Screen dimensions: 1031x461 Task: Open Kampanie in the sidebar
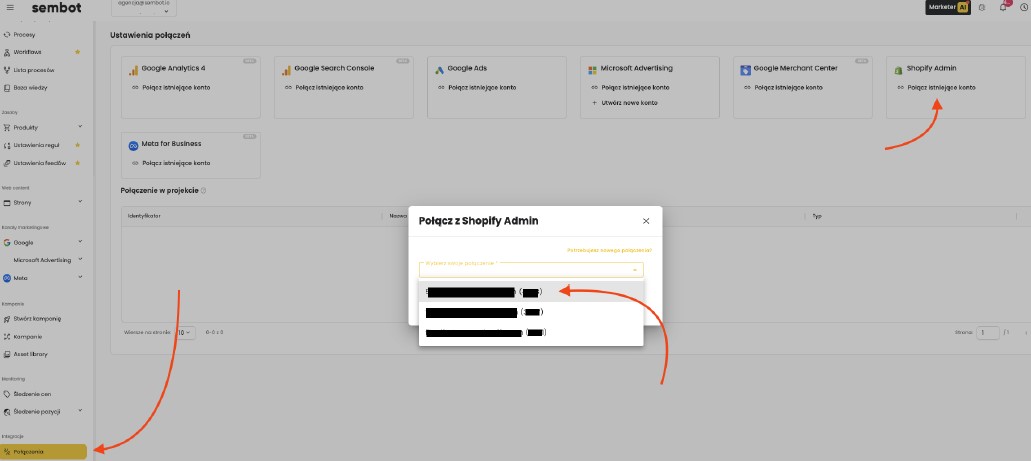click(x=28, y=336)
